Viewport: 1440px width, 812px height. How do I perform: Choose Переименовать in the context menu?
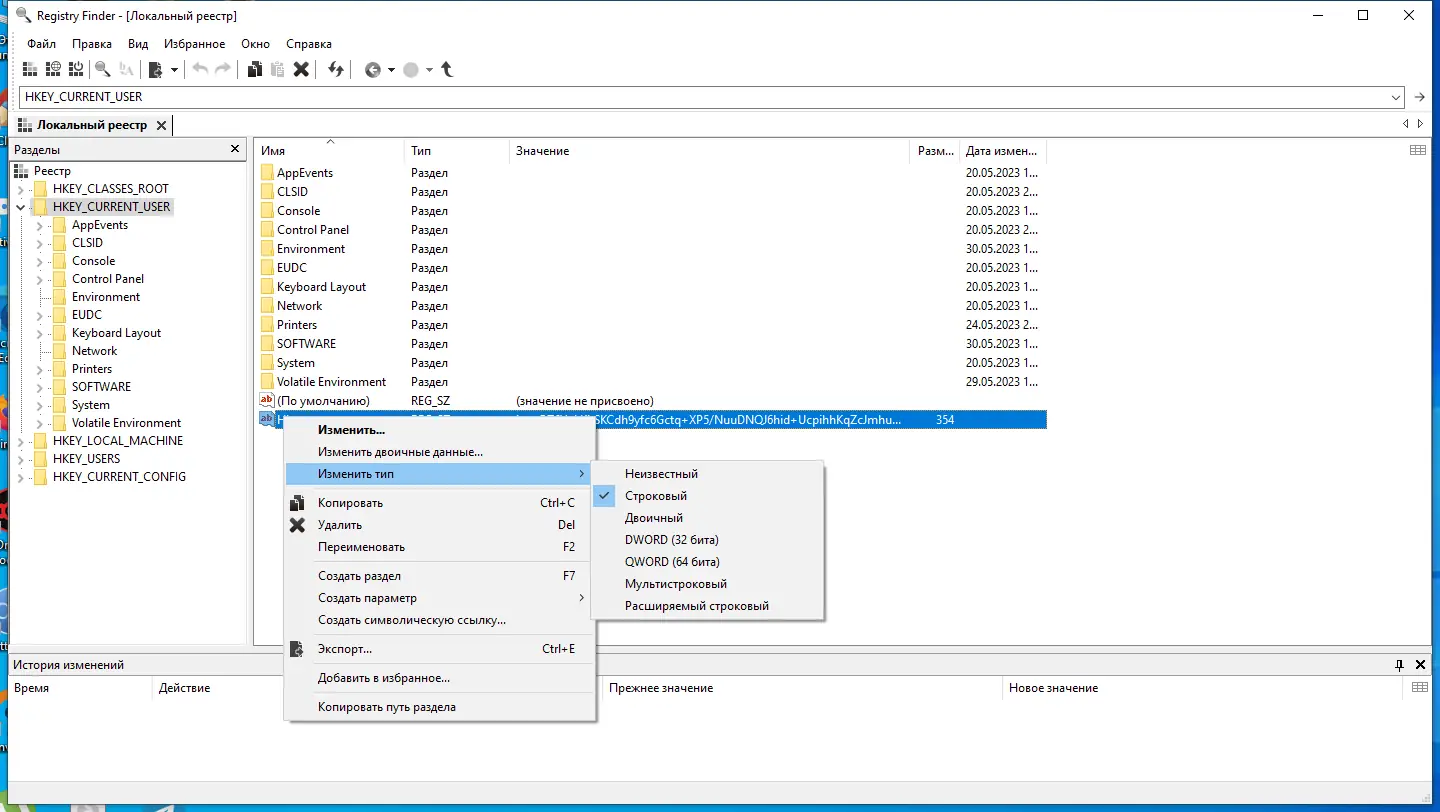(440, 547)
